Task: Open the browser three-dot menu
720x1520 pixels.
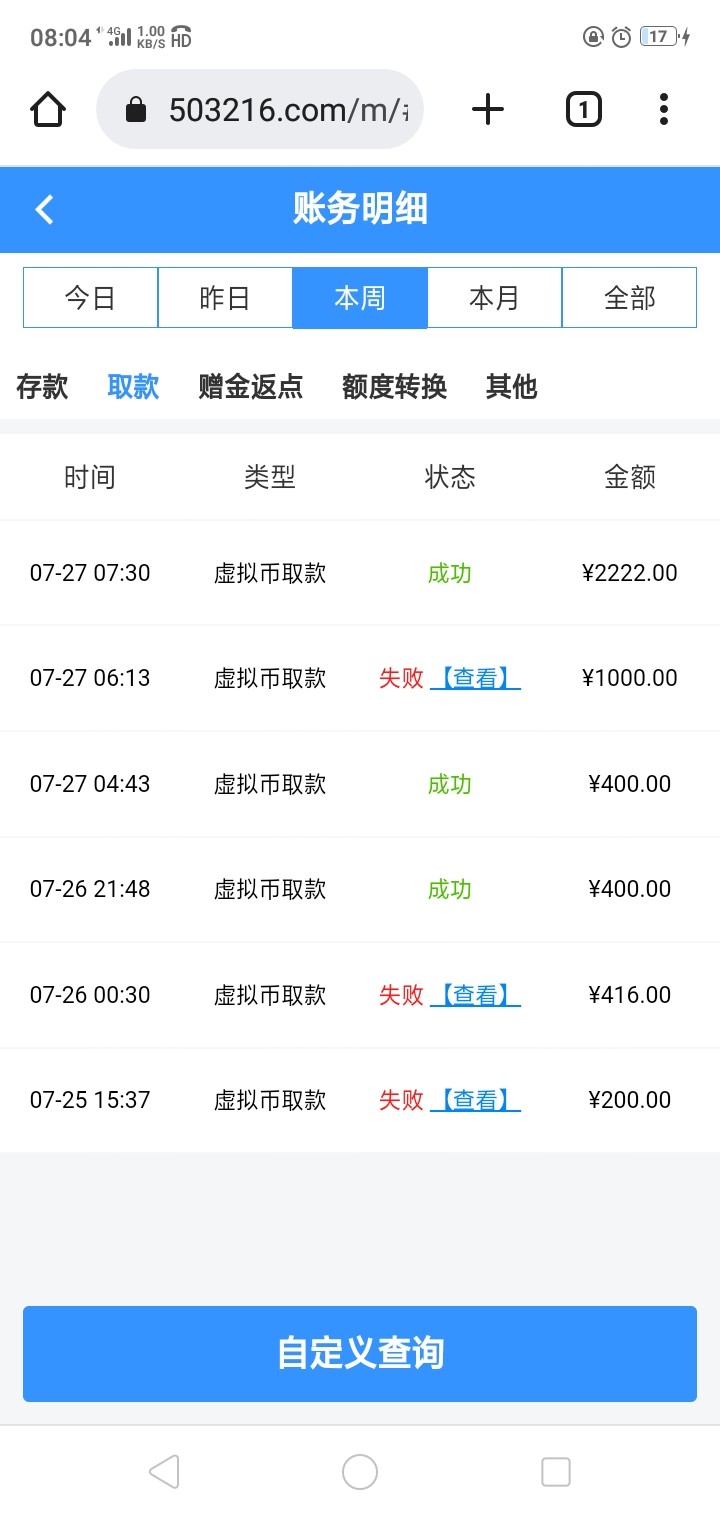Action: tap(663, 109)
